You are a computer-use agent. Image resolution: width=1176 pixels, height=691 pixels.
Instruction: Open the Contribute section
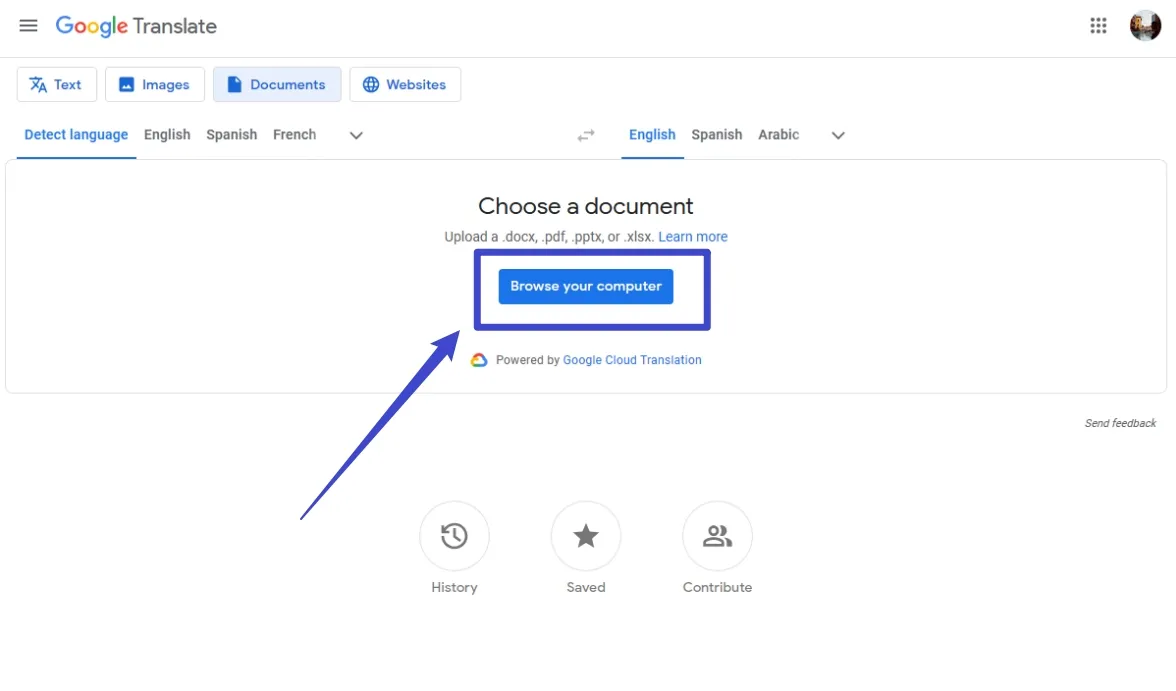click(x=717, y=535)
